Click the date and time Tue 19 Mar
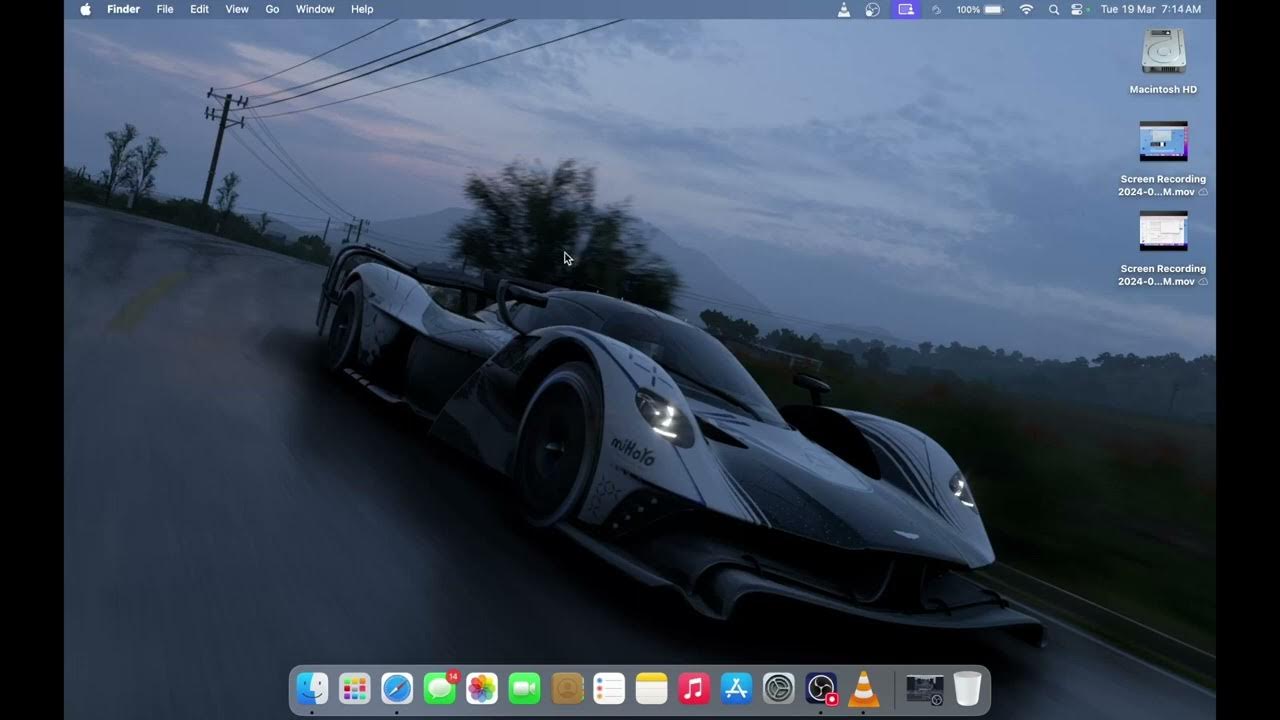 pyautogui.click(x=1151, y=9)
